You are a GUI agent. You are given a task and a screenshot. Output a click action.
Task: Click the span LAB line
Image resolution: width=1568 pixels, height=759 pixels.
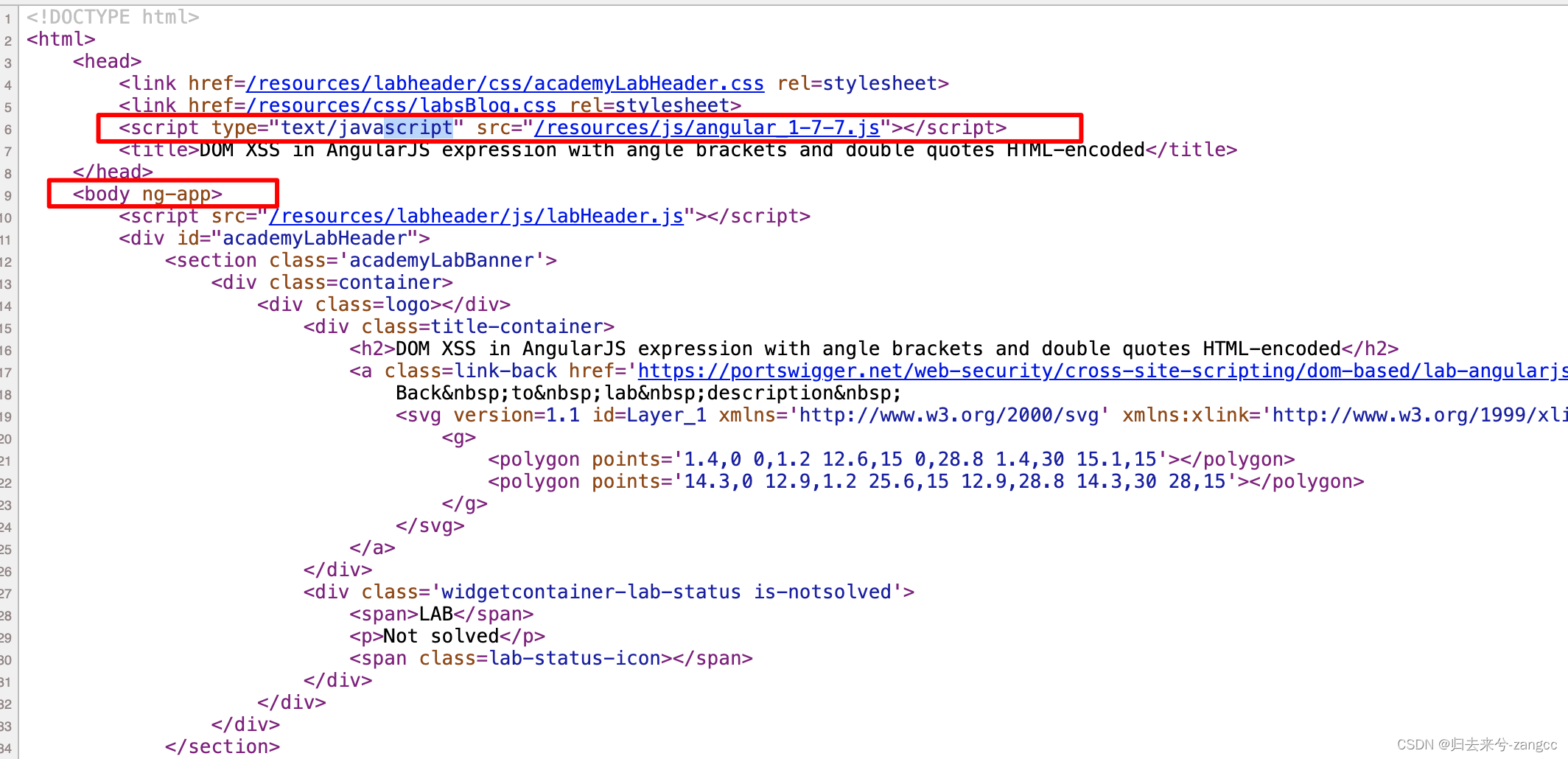(x=441, y=614)
